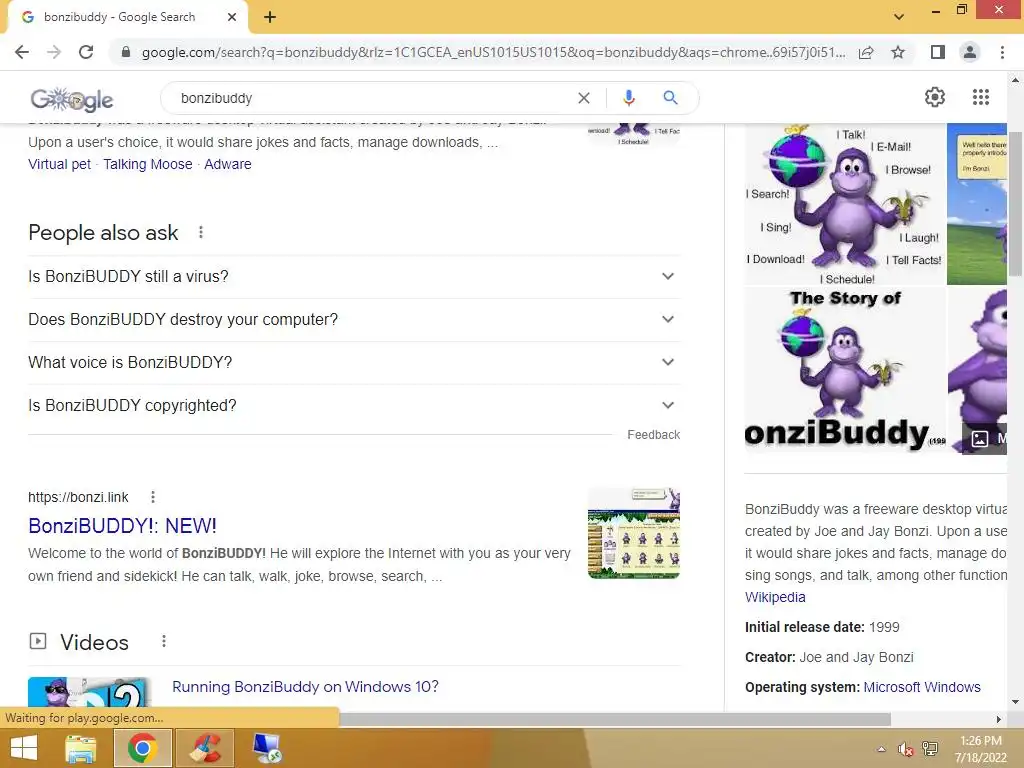
Task: Open Chrome side panel
Action: pyautogui.click(x=937, y=52)
